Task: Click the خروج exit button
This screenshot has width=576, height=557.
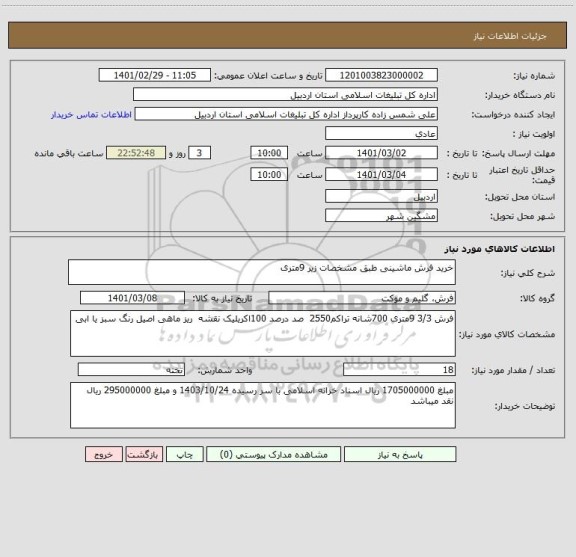Action: click(x=104, y=454)
